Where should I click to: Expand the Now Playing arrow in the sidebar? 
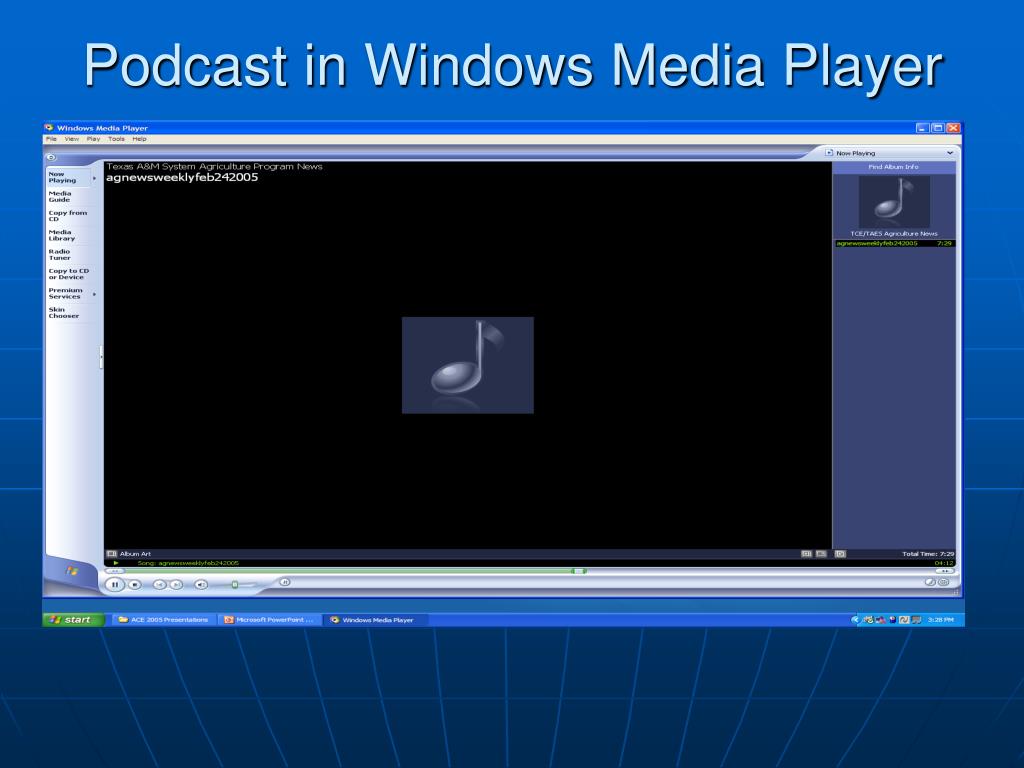95,178
